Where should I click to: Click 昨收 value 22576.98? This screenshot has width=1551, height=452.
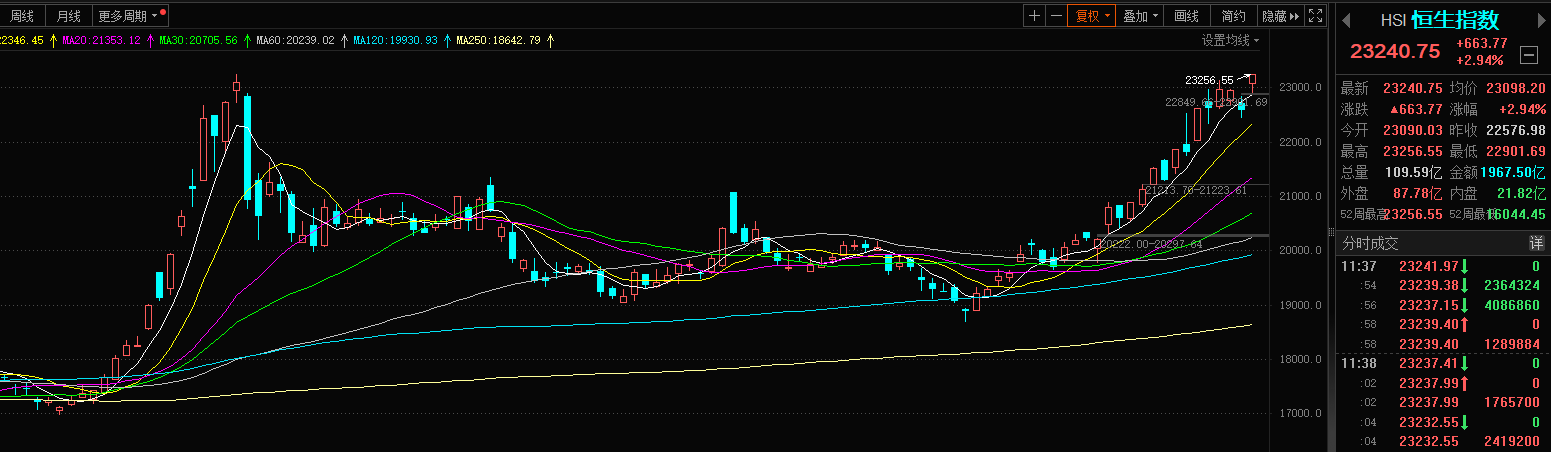click(1516, 130)
